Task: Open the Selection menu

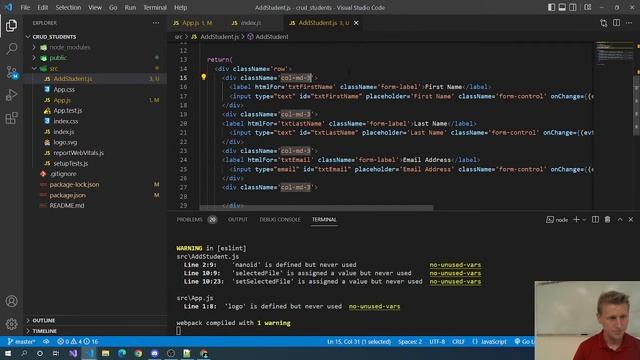Action: (68, 7)
